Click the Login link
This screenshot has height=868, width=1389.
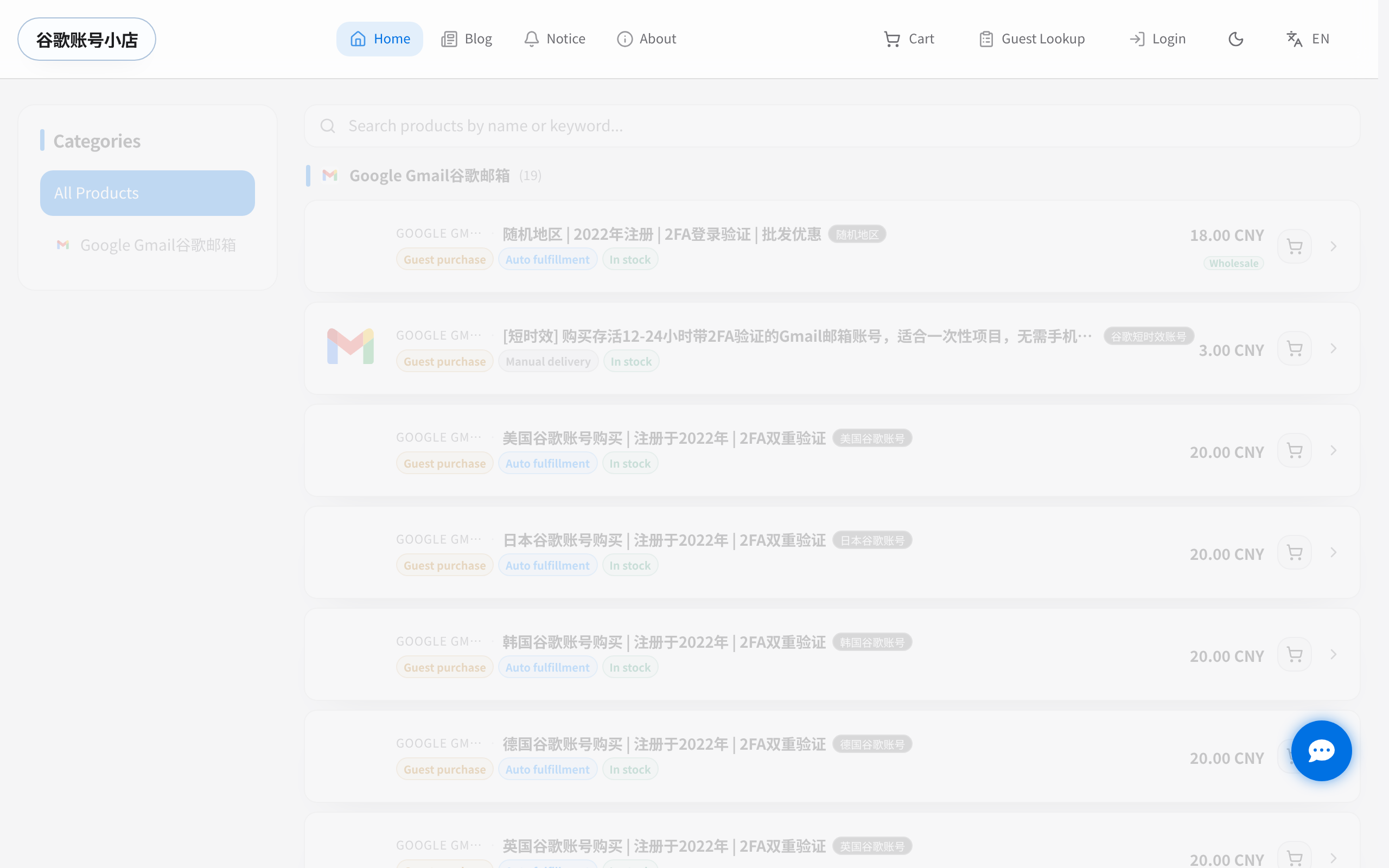click(x=1157, y=39)
